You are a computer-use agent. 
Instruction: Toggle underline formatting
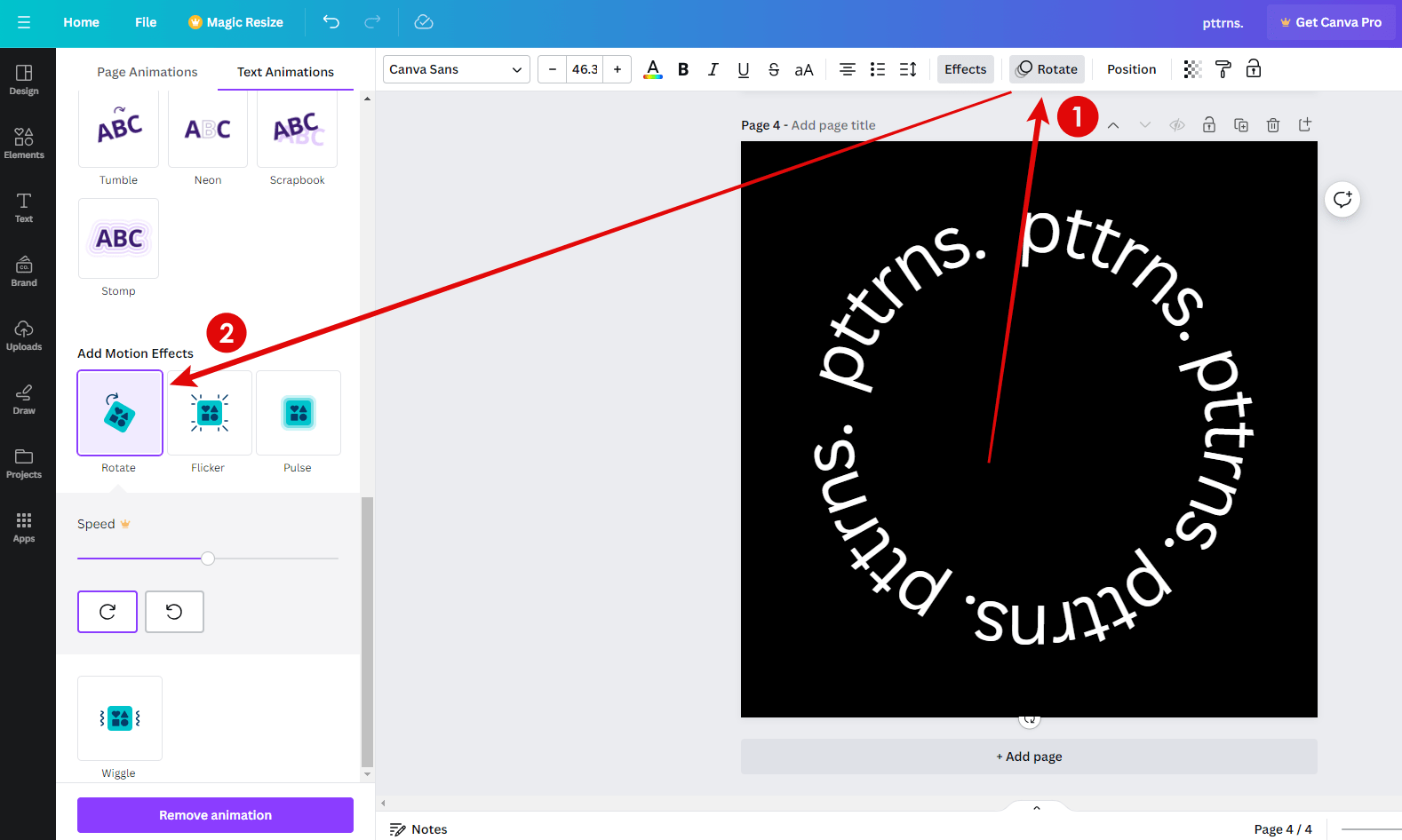click(x=744, y=69)
